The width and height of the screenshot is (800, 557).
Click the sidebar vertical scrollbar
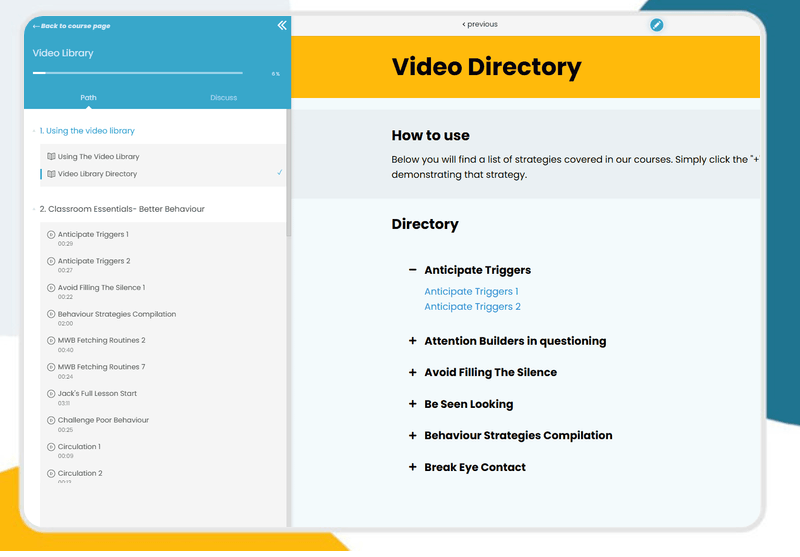pos(288,173)
